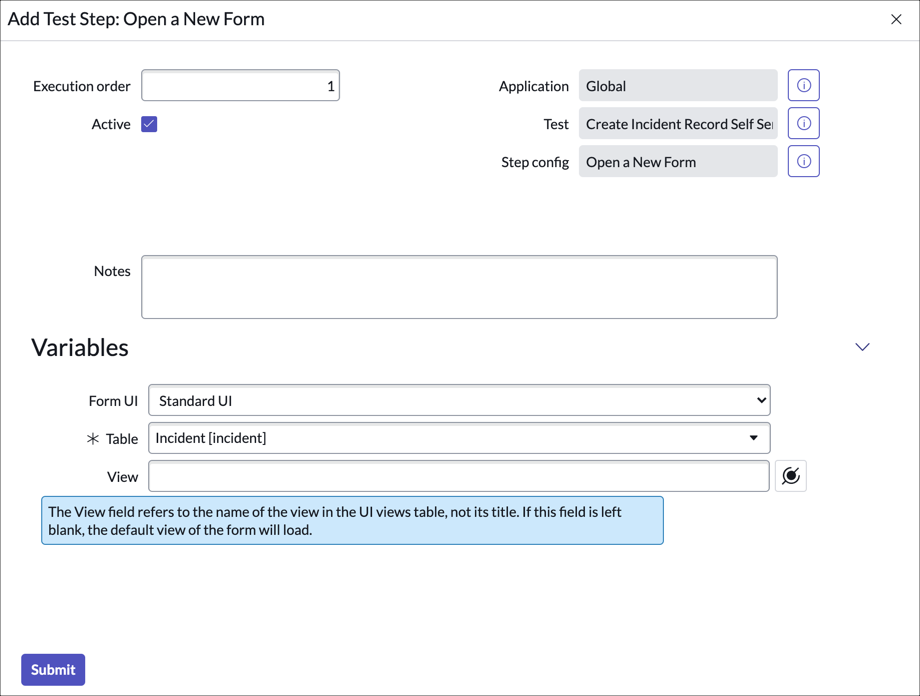Screen dimensions: 920x696
Task: Open the Table Incident dropdown
Action: click(459, 438)
